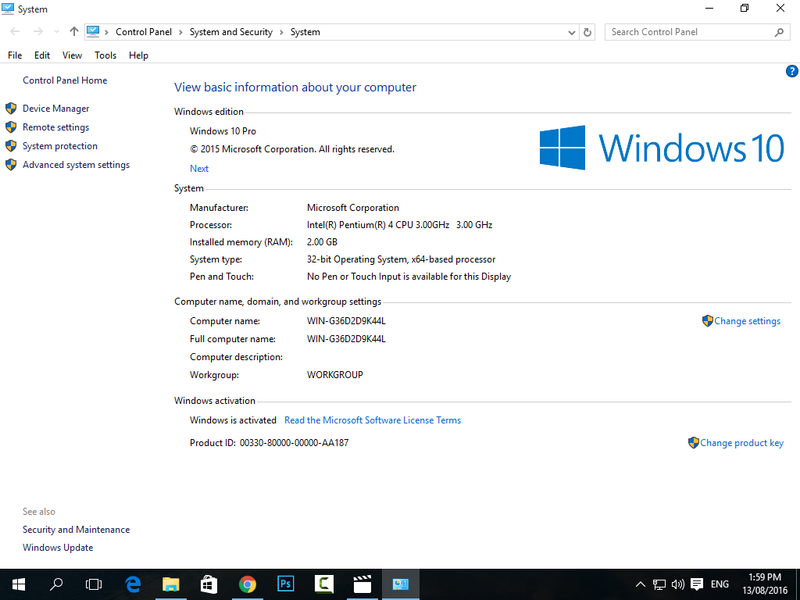Open Windows Update link

(58, 547)
